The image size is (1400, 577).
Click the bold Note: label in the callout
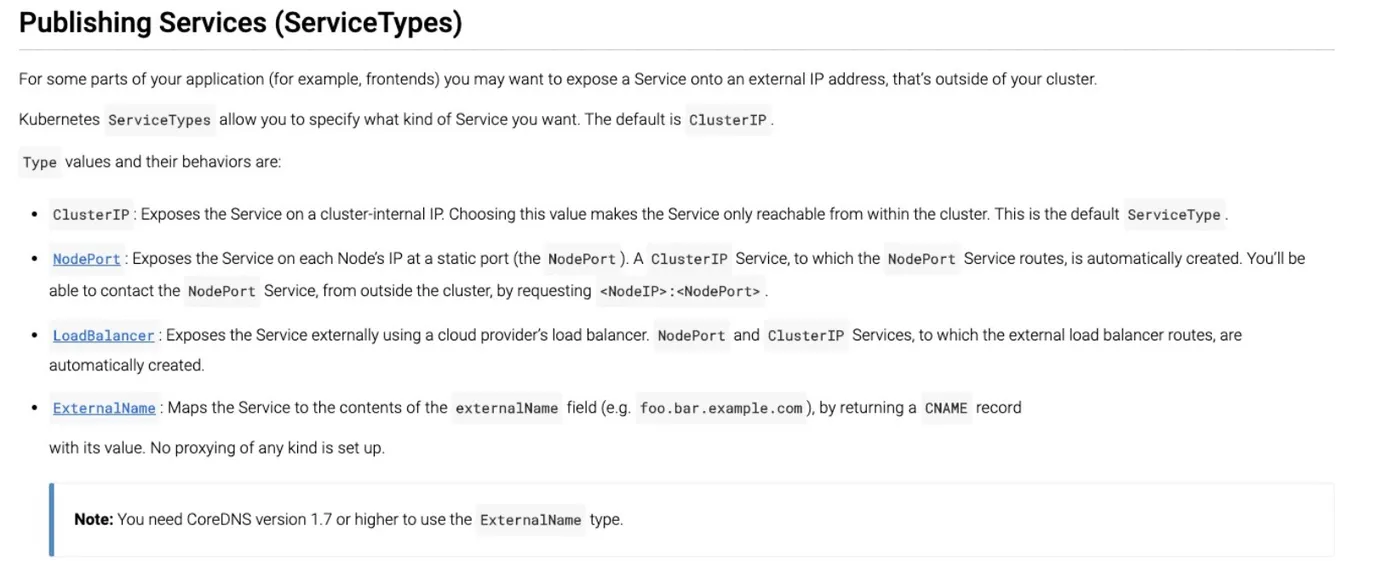click(93, 519)
